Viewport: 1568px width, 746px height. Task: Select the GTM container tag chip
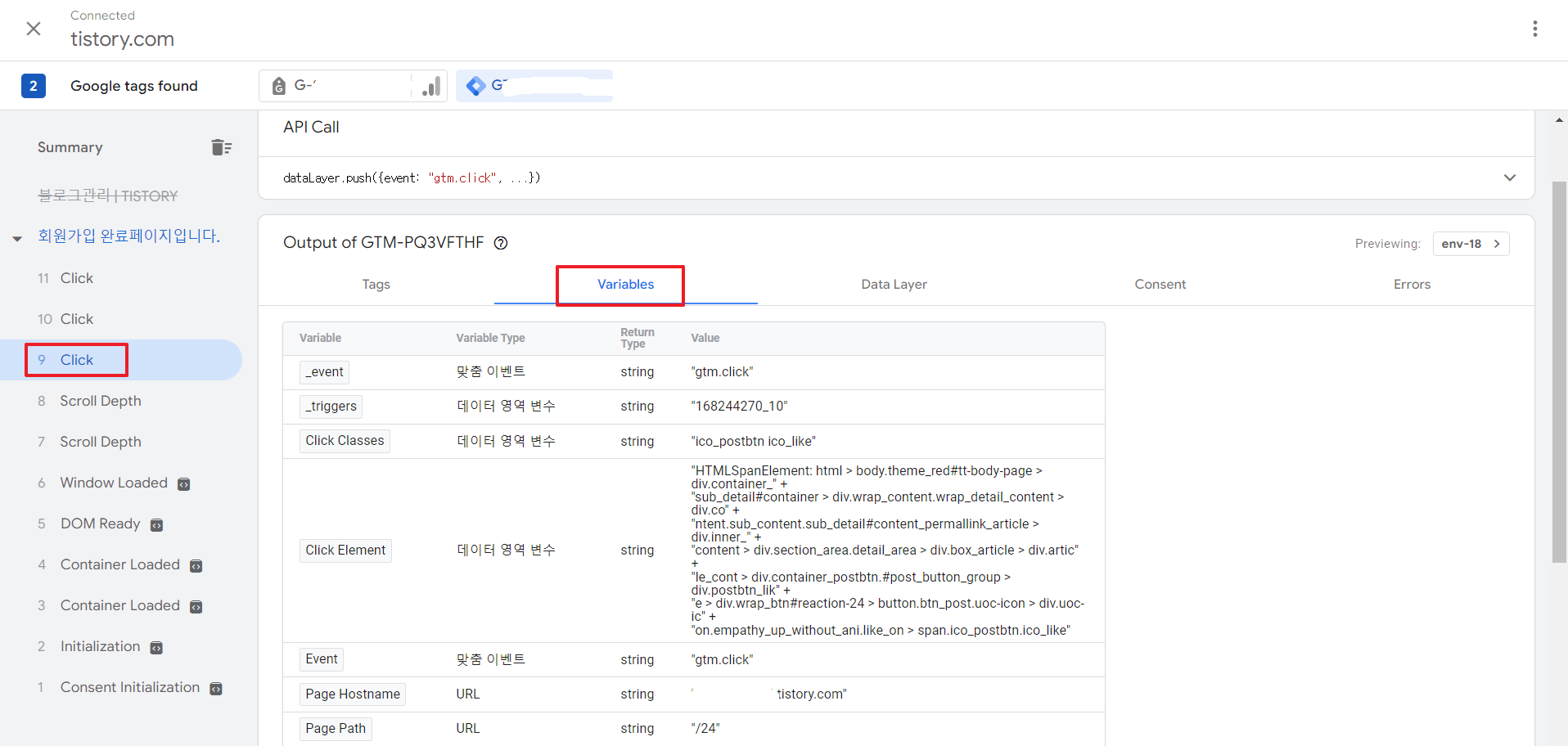click(x=534, y=86)
